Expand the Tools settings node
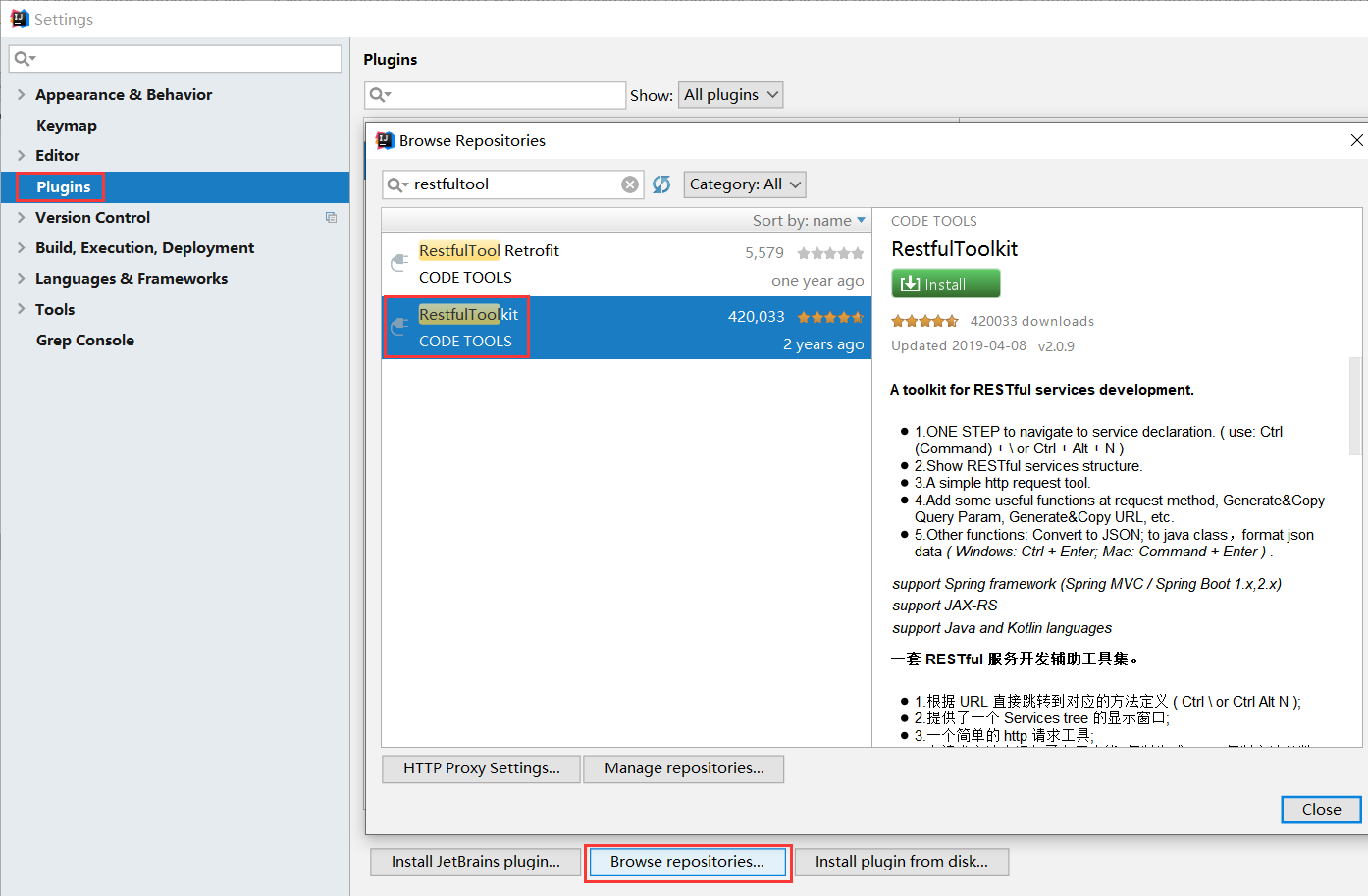 [22, 309]
